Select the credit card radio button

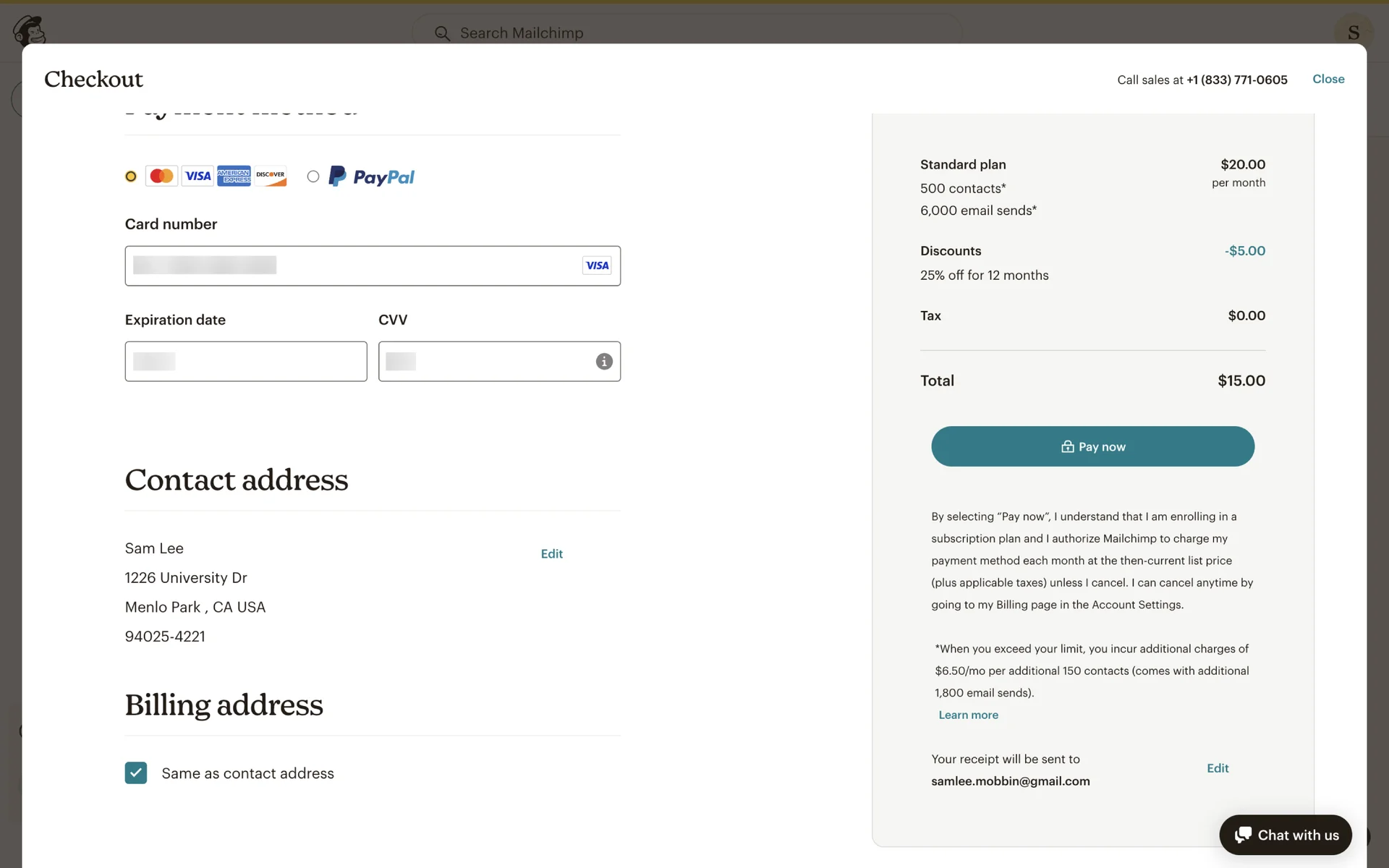point(131,176)
